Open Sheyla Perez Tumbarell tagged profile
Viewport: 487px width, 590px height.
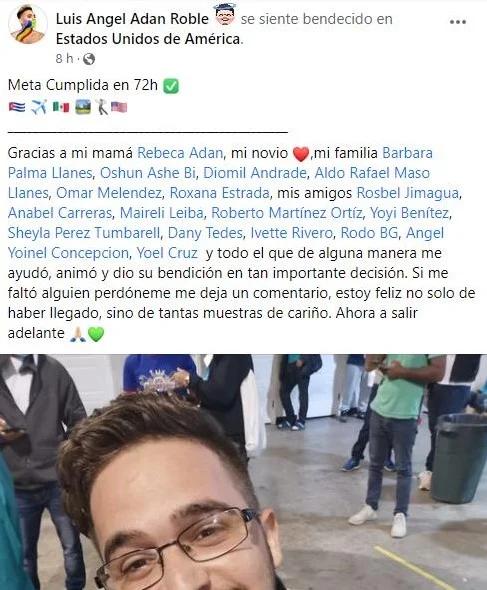click(84, 233)
